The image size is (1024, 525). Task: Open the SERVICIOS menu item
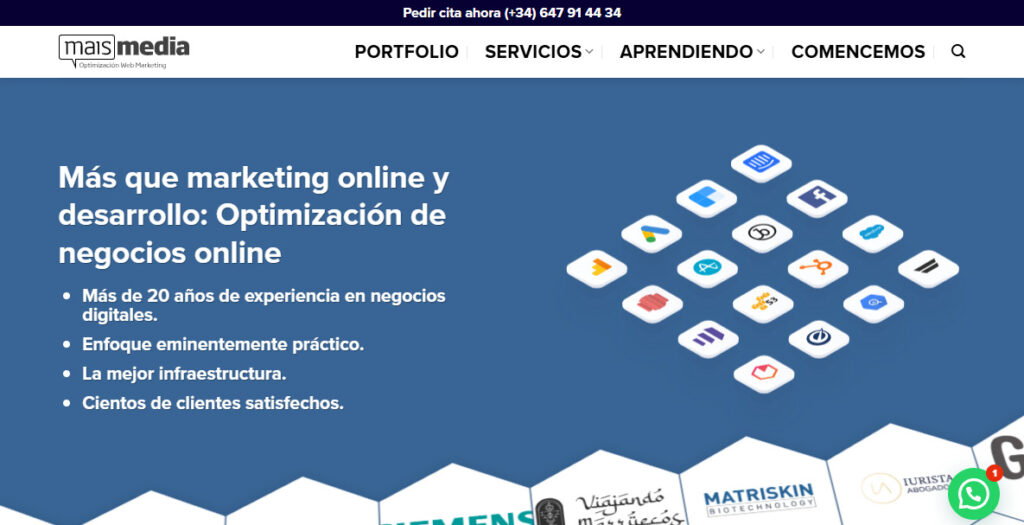[x=533, y=52]
